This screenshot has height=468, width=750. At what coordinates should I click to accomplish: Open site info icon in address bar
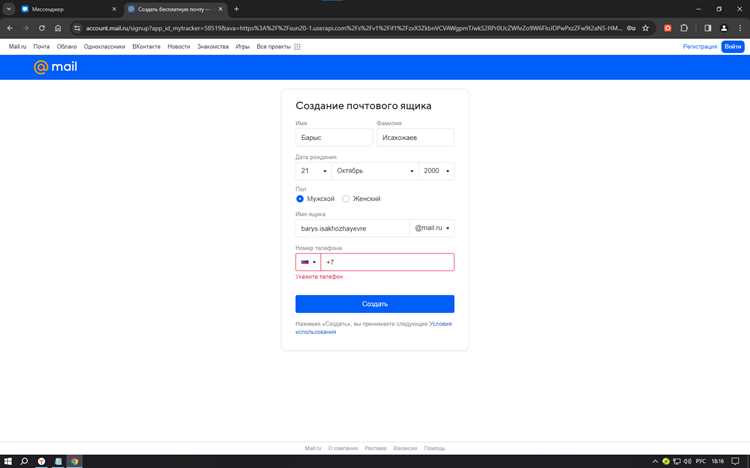point(77,28)
